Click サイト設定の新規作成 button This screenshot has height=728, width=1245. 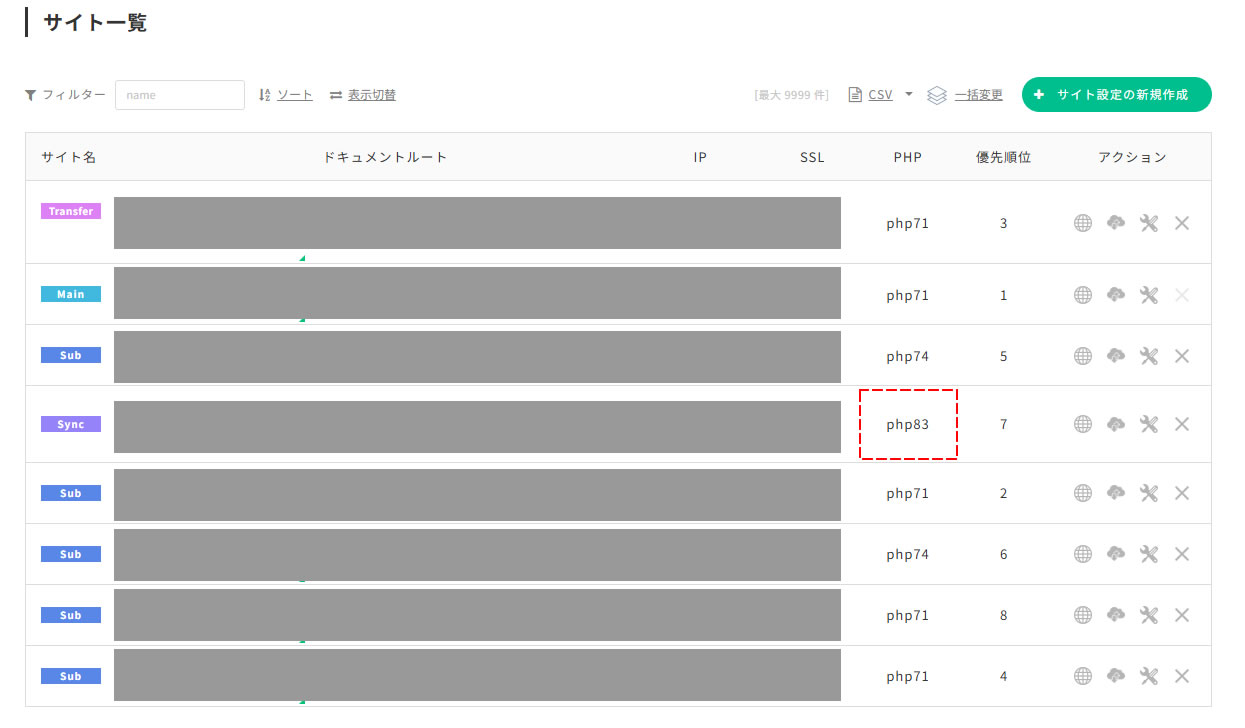[1117, 94]
